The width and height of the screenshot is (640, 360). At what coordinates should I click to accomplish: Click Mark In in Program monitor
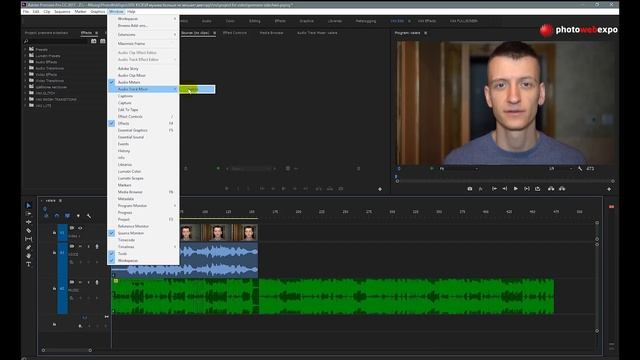pos(494,189)
